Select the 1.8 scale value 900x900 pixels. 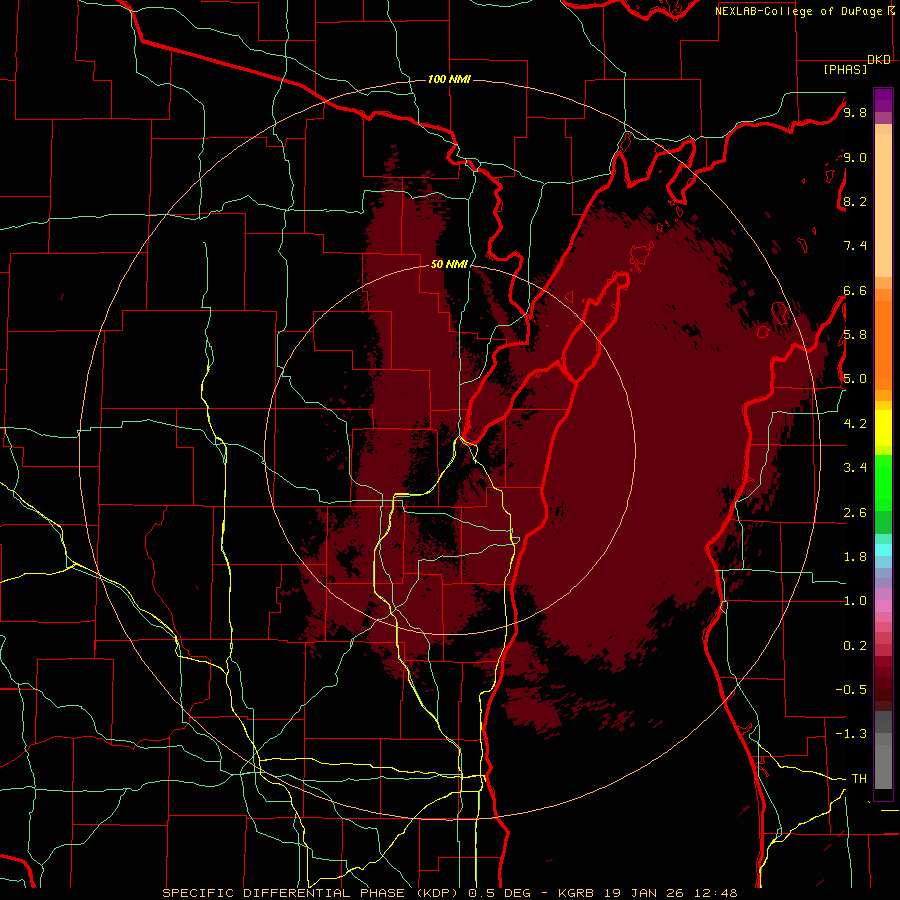click(x=855, y=557)
